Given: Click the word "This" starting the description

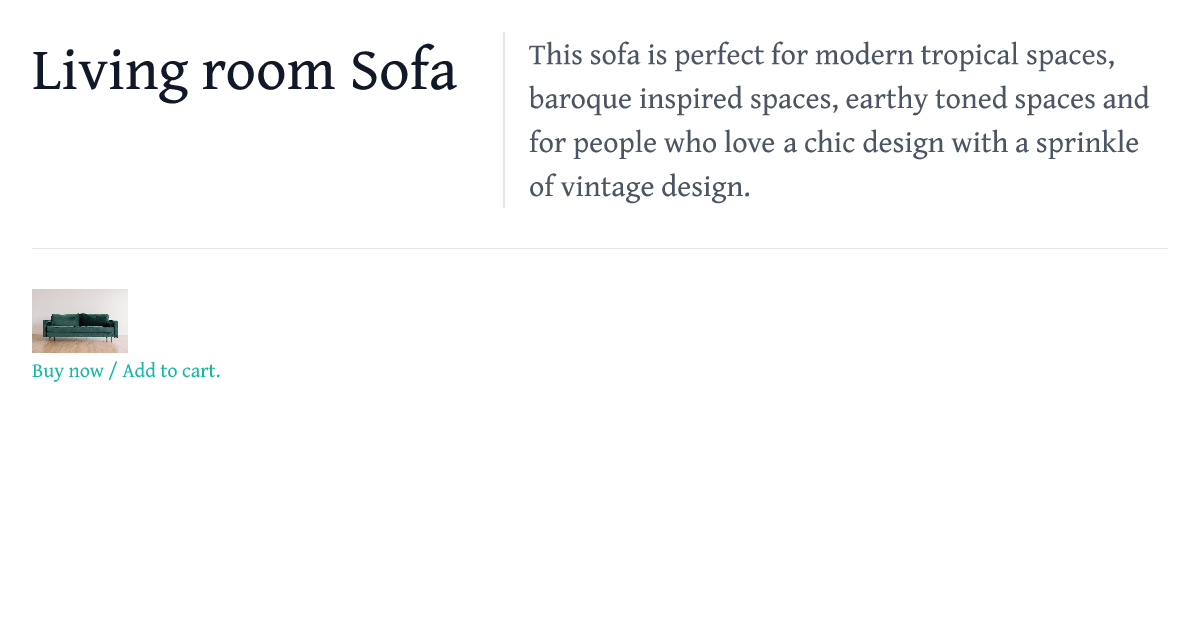Looking at the screenshot, I should [x=555, y=55].
